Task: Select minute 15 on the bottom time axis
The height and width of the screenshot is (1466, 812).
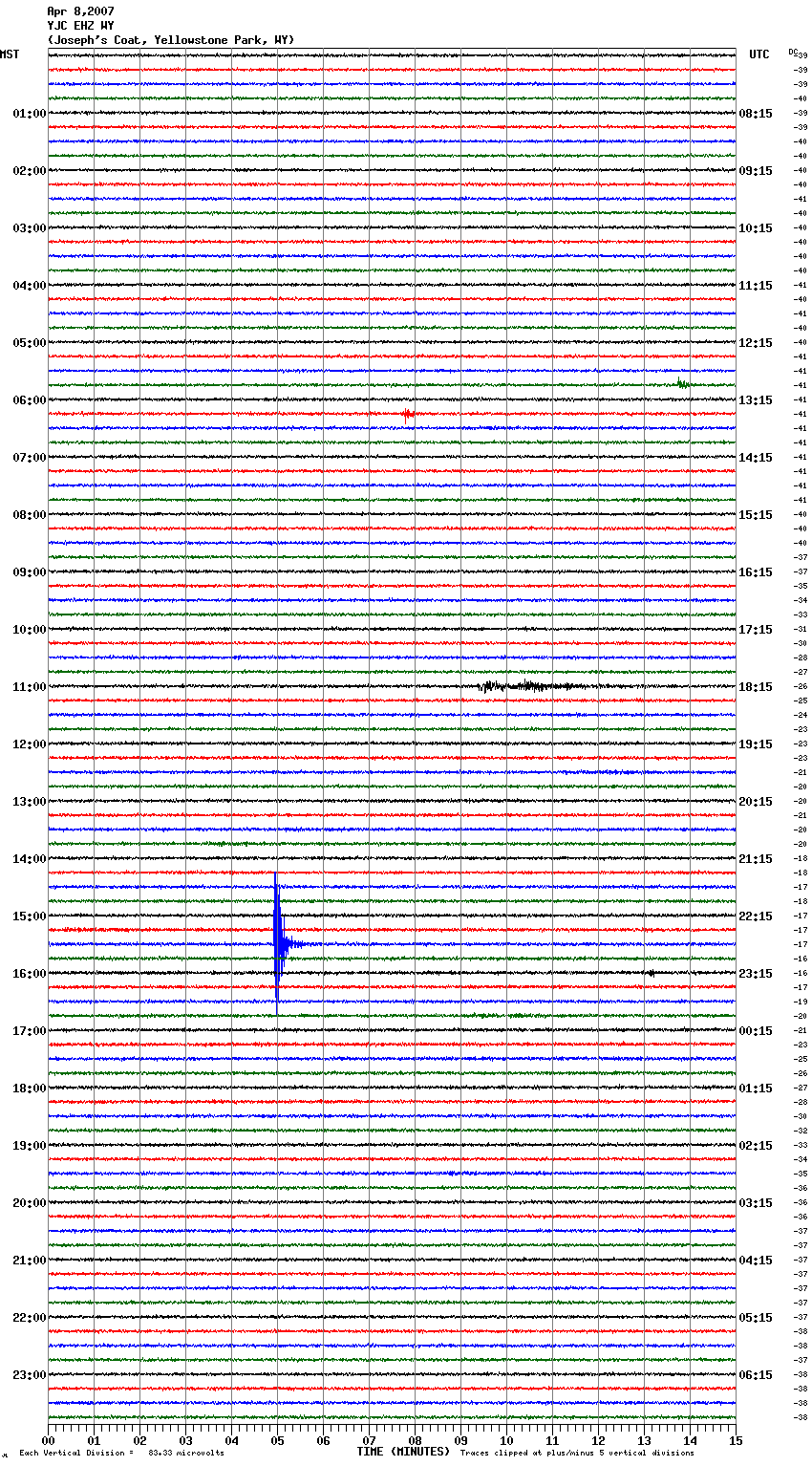Action: (x=736, y=1441)
